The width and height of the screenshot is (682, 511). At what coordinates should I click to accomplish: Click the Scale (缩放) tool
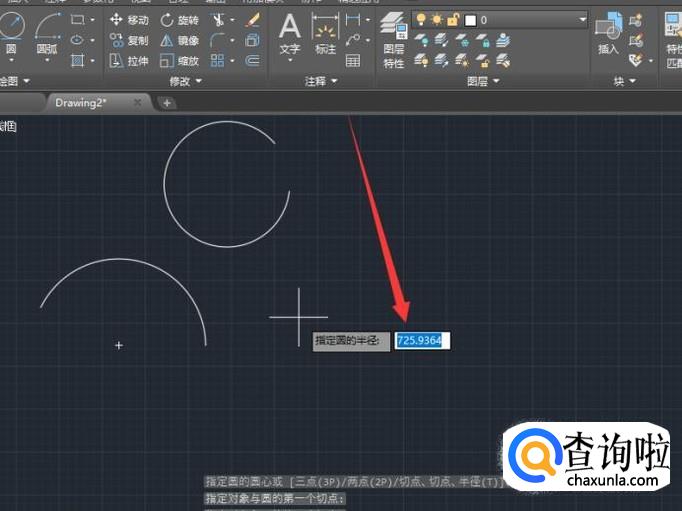coord(180,61)
